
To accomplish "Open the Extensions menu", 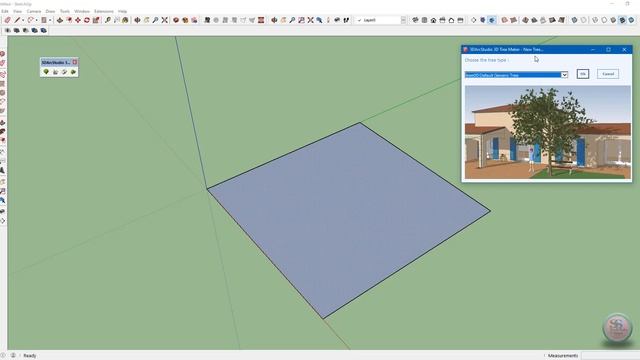I will coord(104,11).
